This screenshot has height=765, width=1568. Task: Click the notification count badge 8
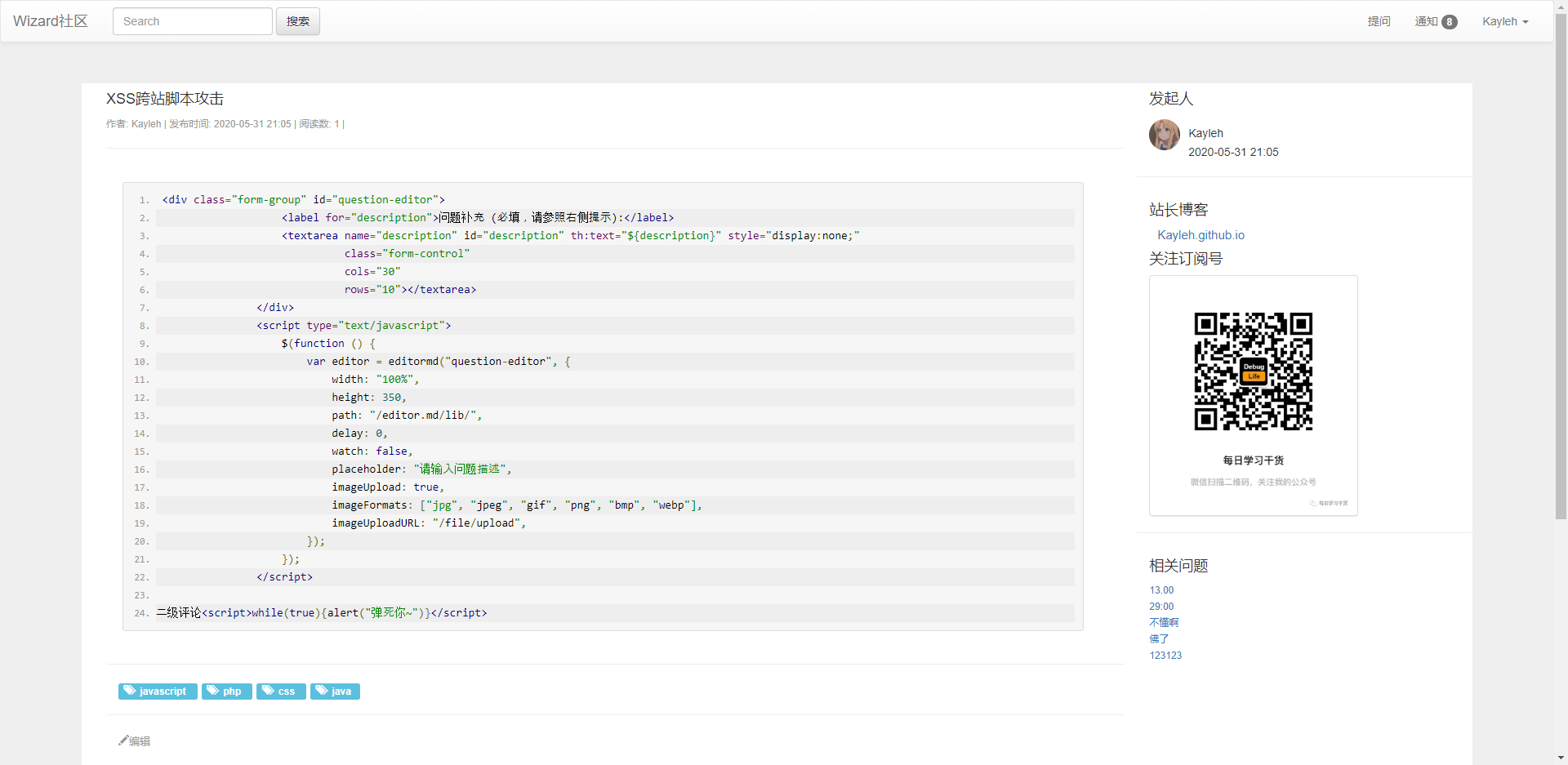(x=1450, y=22)
